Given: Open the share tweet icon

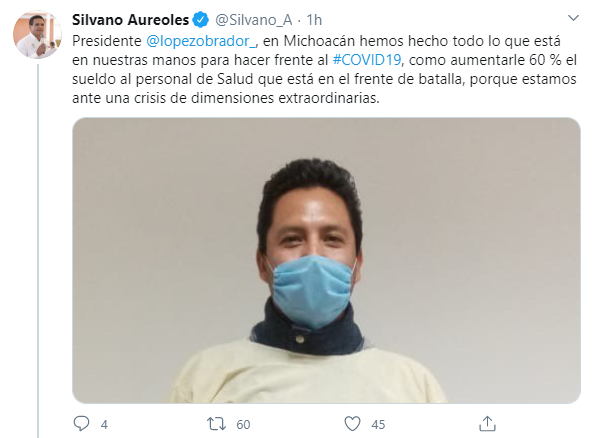Looking at the screenshot, I should (x=487, y=424).
